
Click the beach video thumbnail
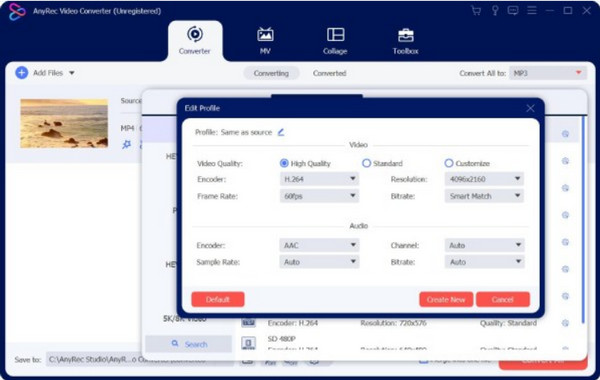point(64,123)
